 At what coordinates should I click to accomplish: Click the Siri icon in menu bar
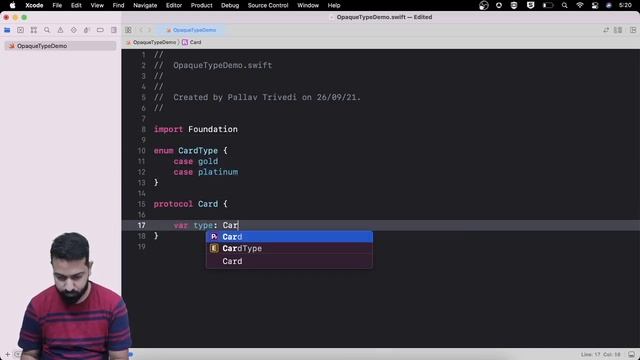609,5
